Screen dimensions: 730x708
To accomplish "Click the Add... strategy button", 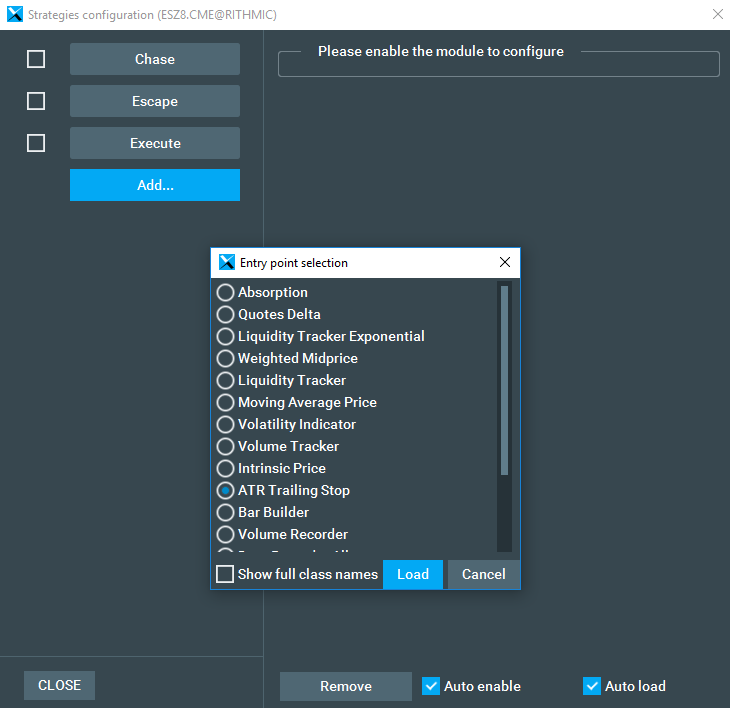I will coord(155,185).
